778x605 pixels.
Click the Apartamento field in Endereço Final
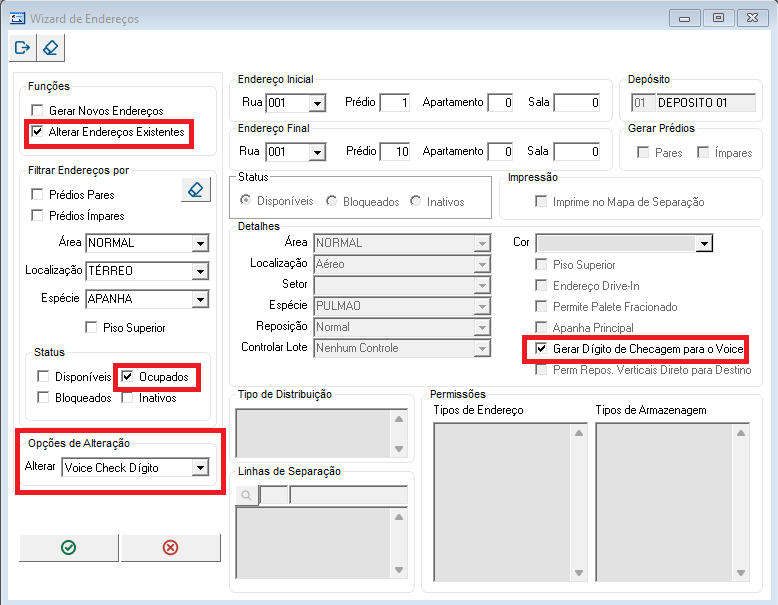[x=499, y=152]
